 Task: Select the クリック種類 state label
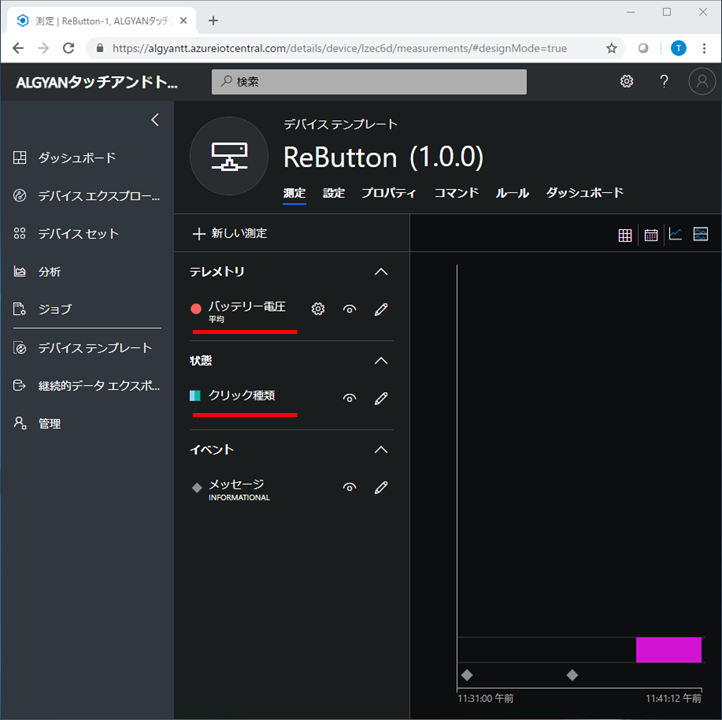(242, 395)
